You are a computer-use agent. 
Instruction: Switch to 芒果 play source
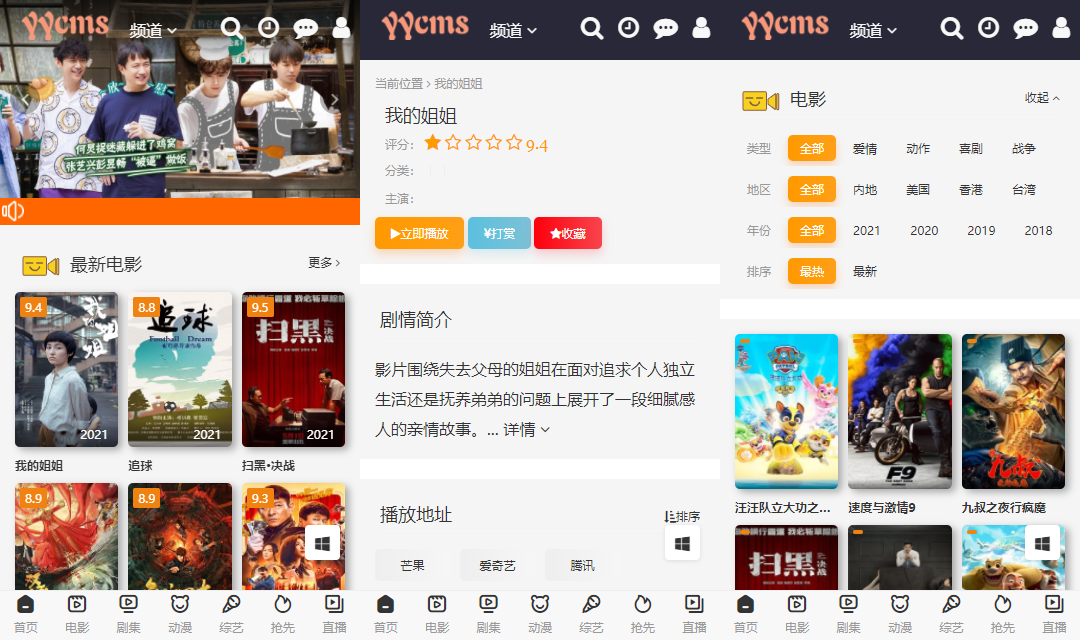[413, 566]
